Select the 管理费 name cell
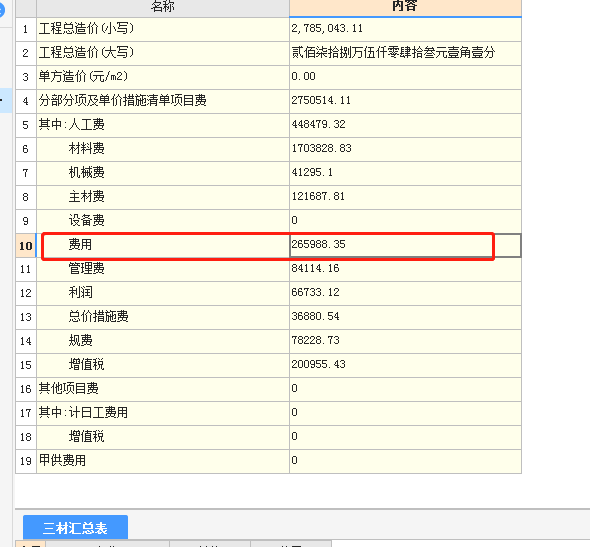This screenshot has height=547, width=590. pyautogui.click(x=163, y=269)
